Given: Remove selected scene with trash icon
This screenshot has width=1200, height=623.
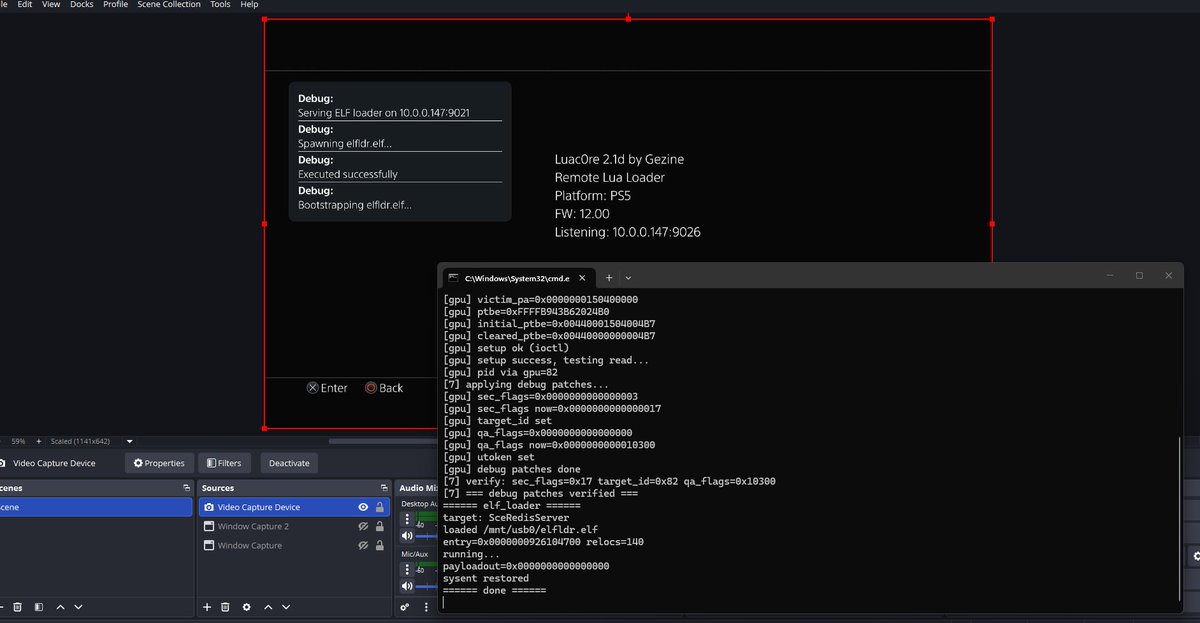Looking at the screenshot, I should [17, 607].
